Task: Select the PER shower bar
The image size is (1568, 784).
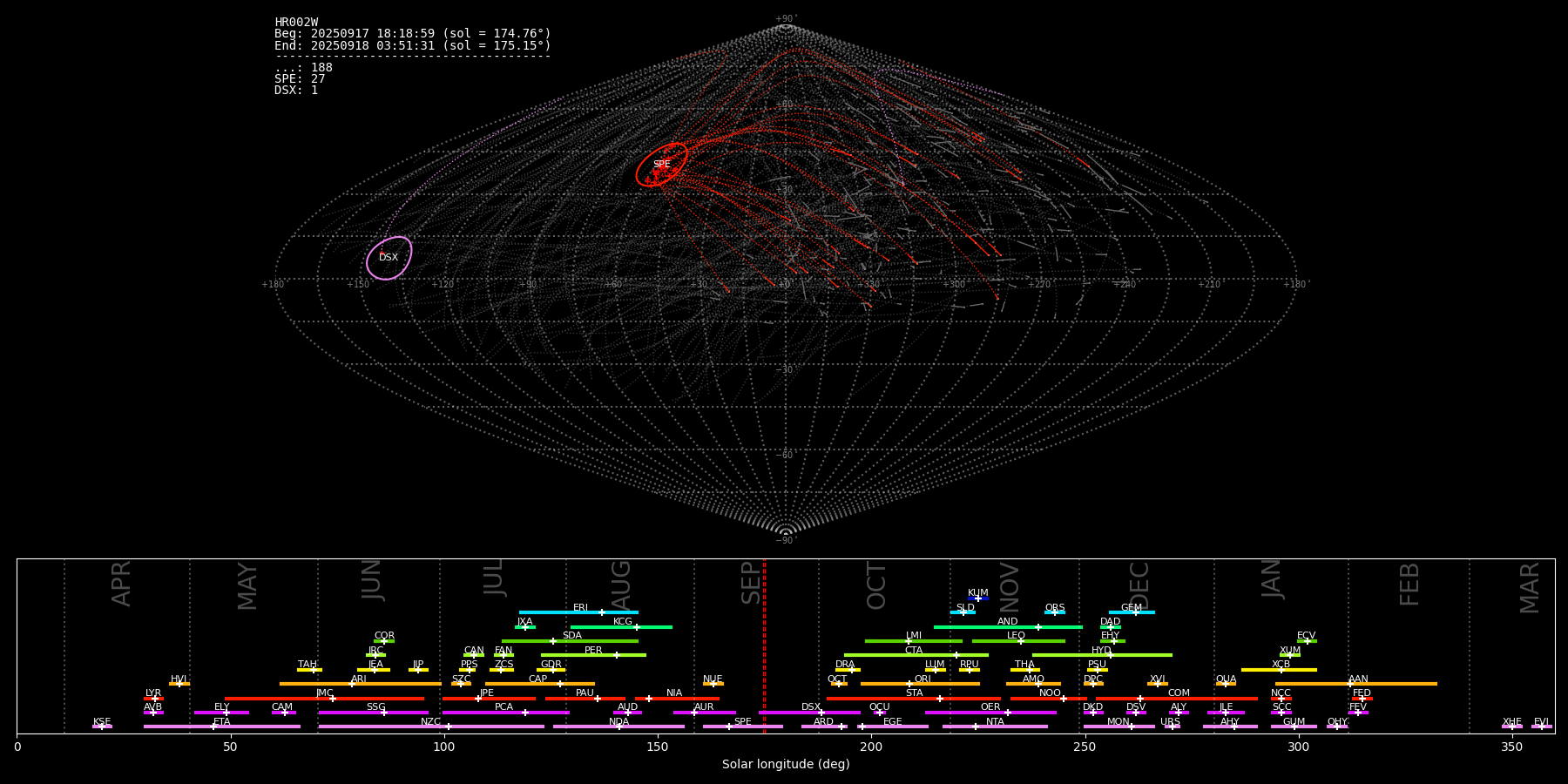Action: point(593,655)
